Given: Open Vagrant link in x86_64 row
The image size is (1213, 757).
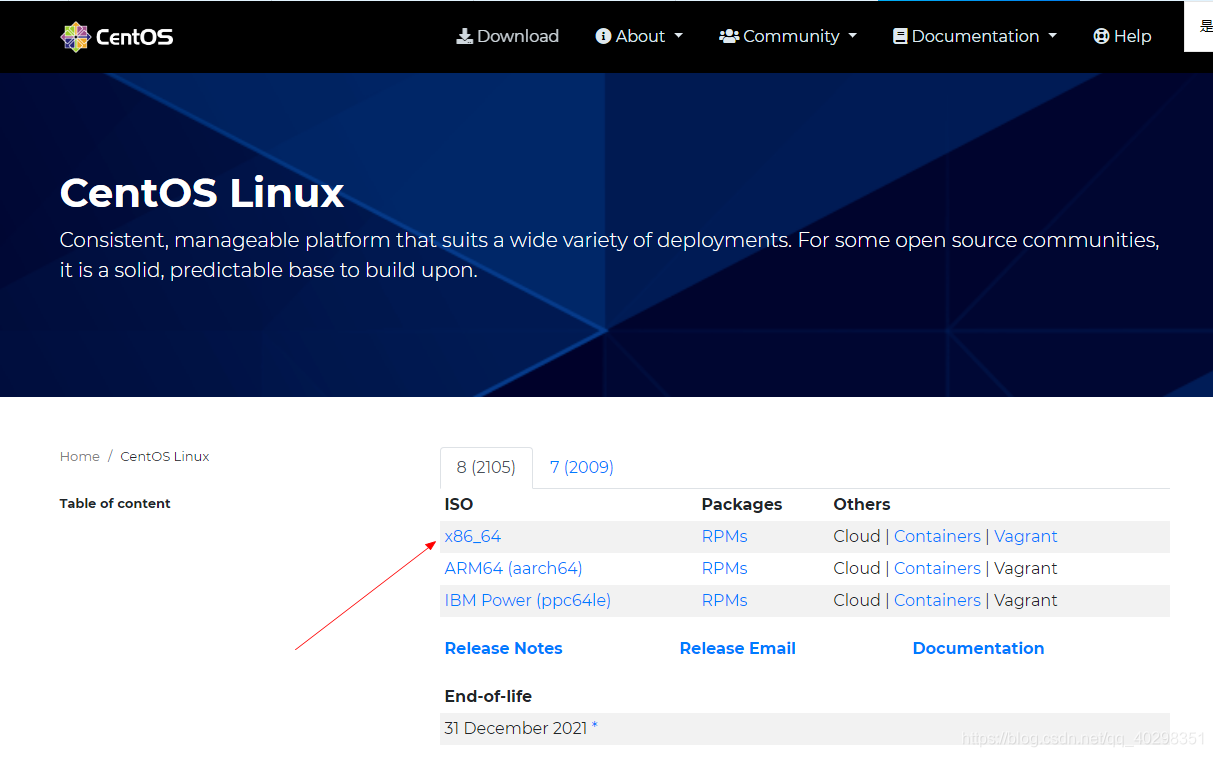Looking at the screenshot, I should pyautogui.click(x=1026, y=536).
